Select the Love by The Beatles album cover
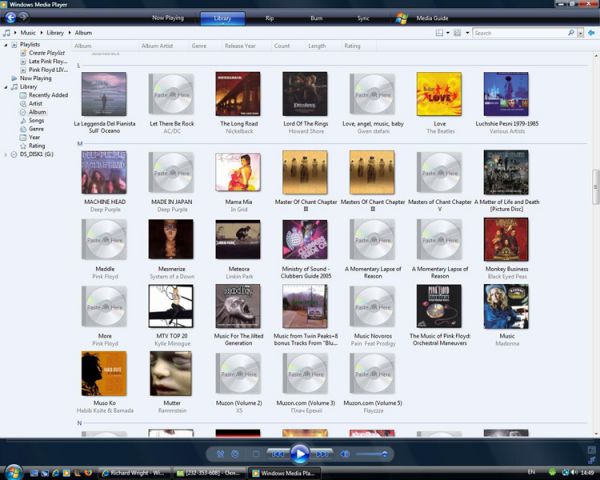 tap(439, 94)
